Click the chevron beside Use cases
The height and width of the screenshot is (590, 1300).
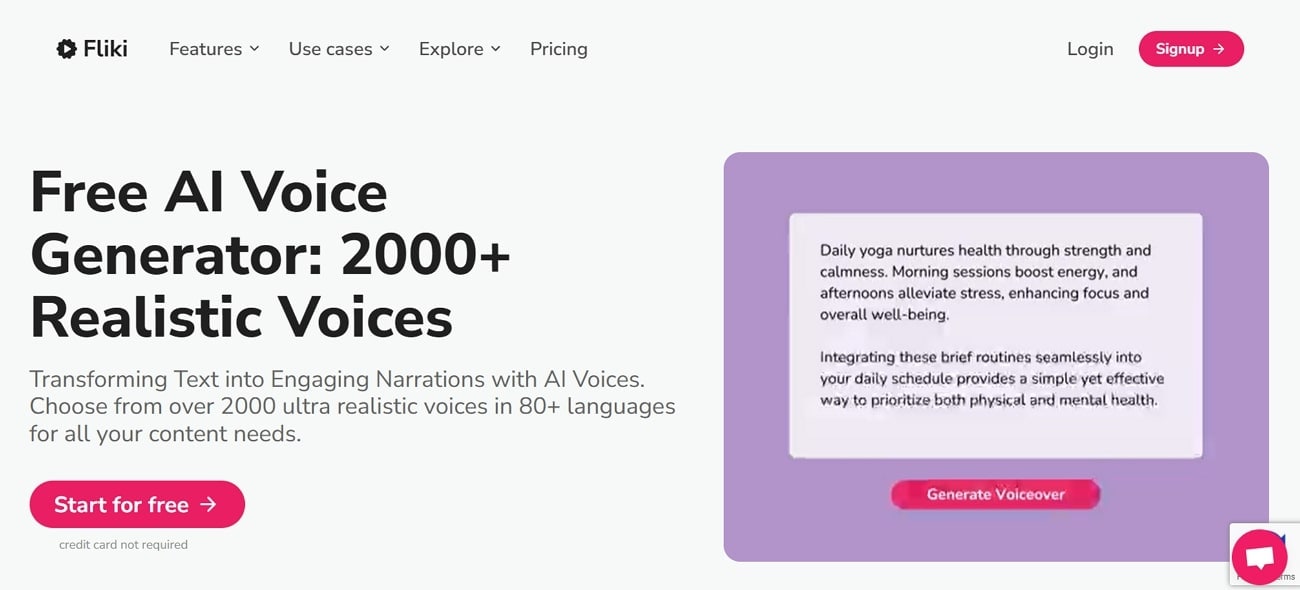tap(385, 49)
